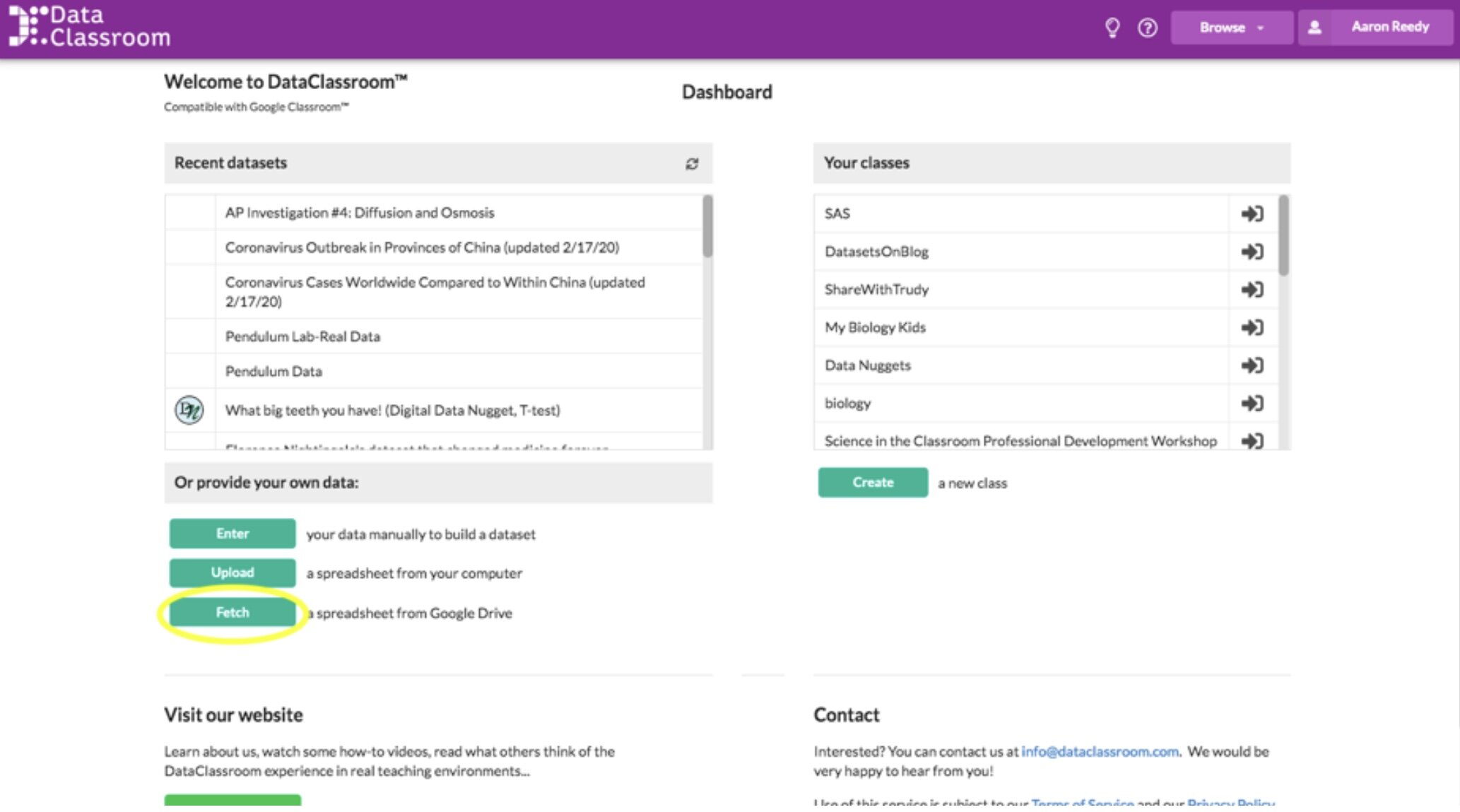Click the Upload spreadsheet button

[232, 572]
